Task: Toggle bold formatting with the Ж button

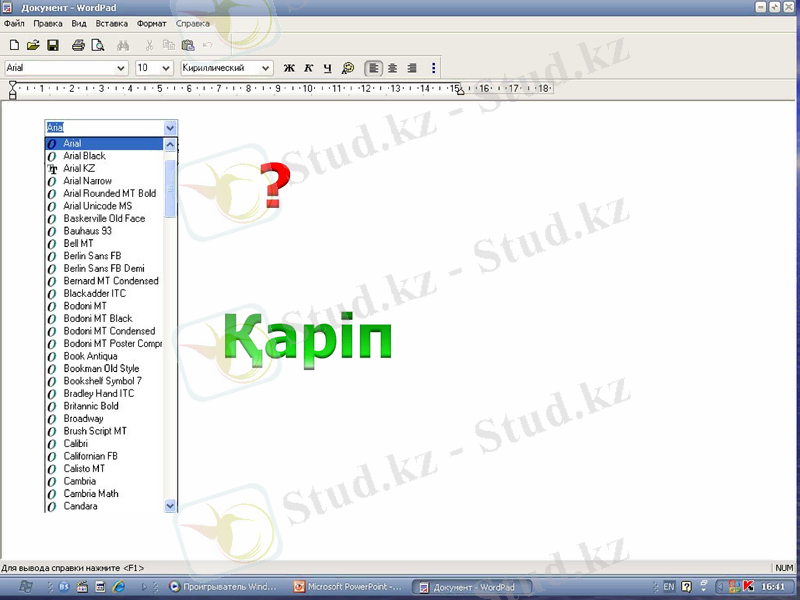Action: click(x=288, y=68)
